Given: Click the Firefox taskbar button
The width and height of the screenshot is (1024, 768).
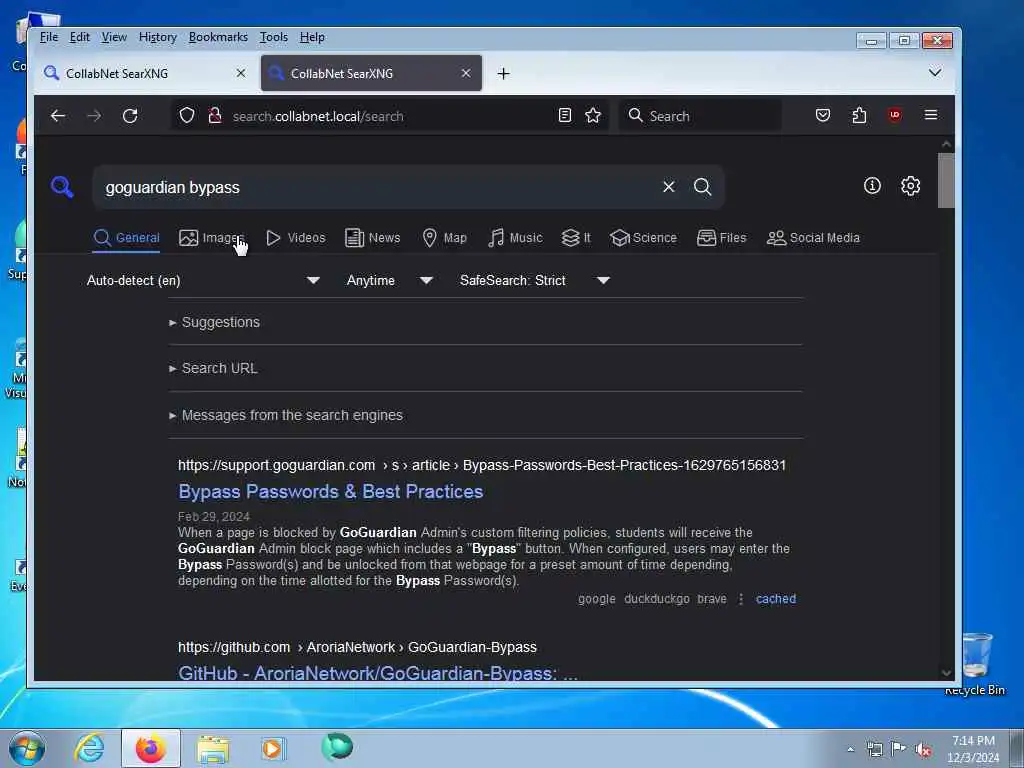Looking at the screenshot, I should coord(150,748).
